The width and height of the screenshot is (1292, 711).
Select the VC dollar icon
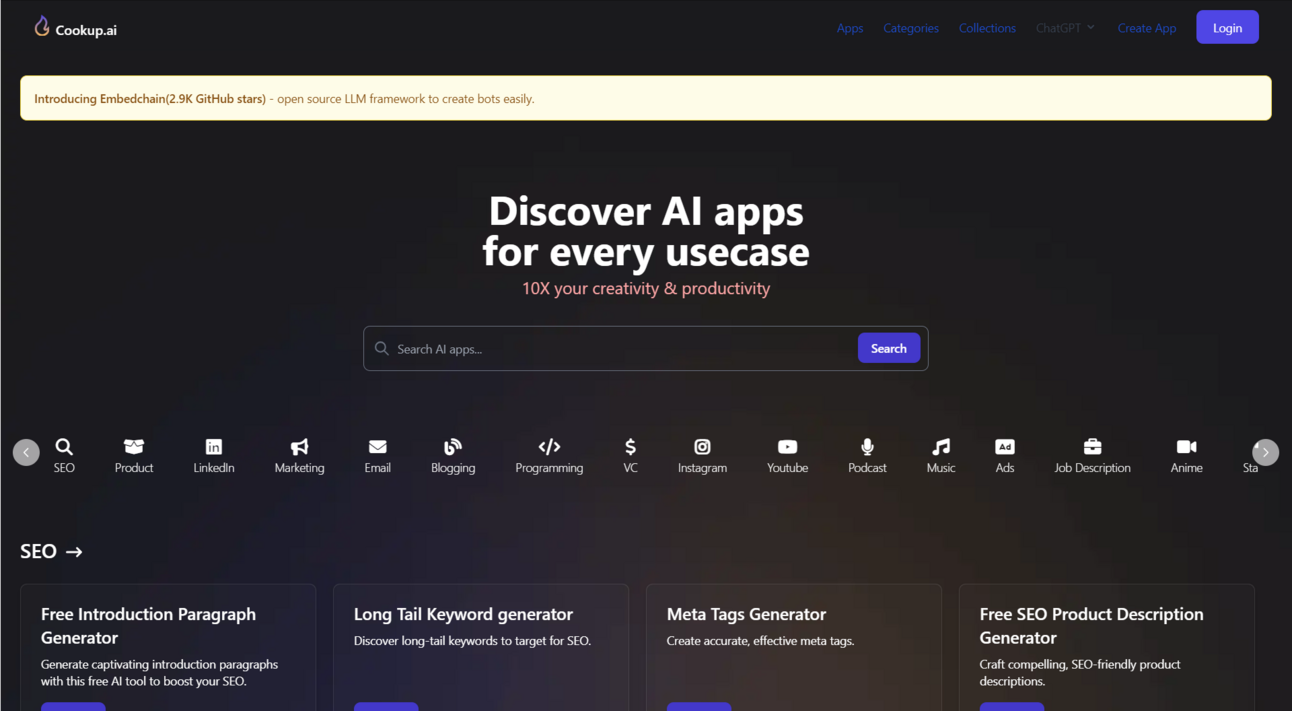pos(630,448)
